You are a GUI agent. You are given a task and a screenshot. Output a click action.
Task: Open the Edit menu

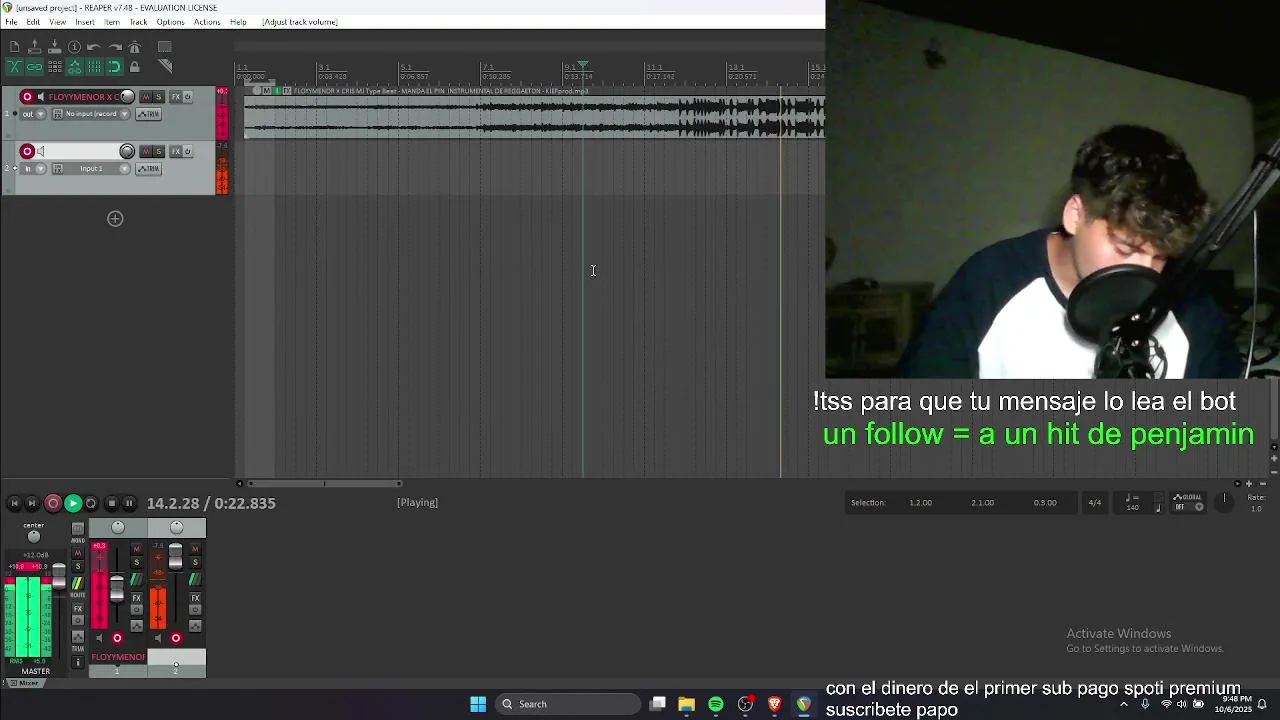point(33,22)
